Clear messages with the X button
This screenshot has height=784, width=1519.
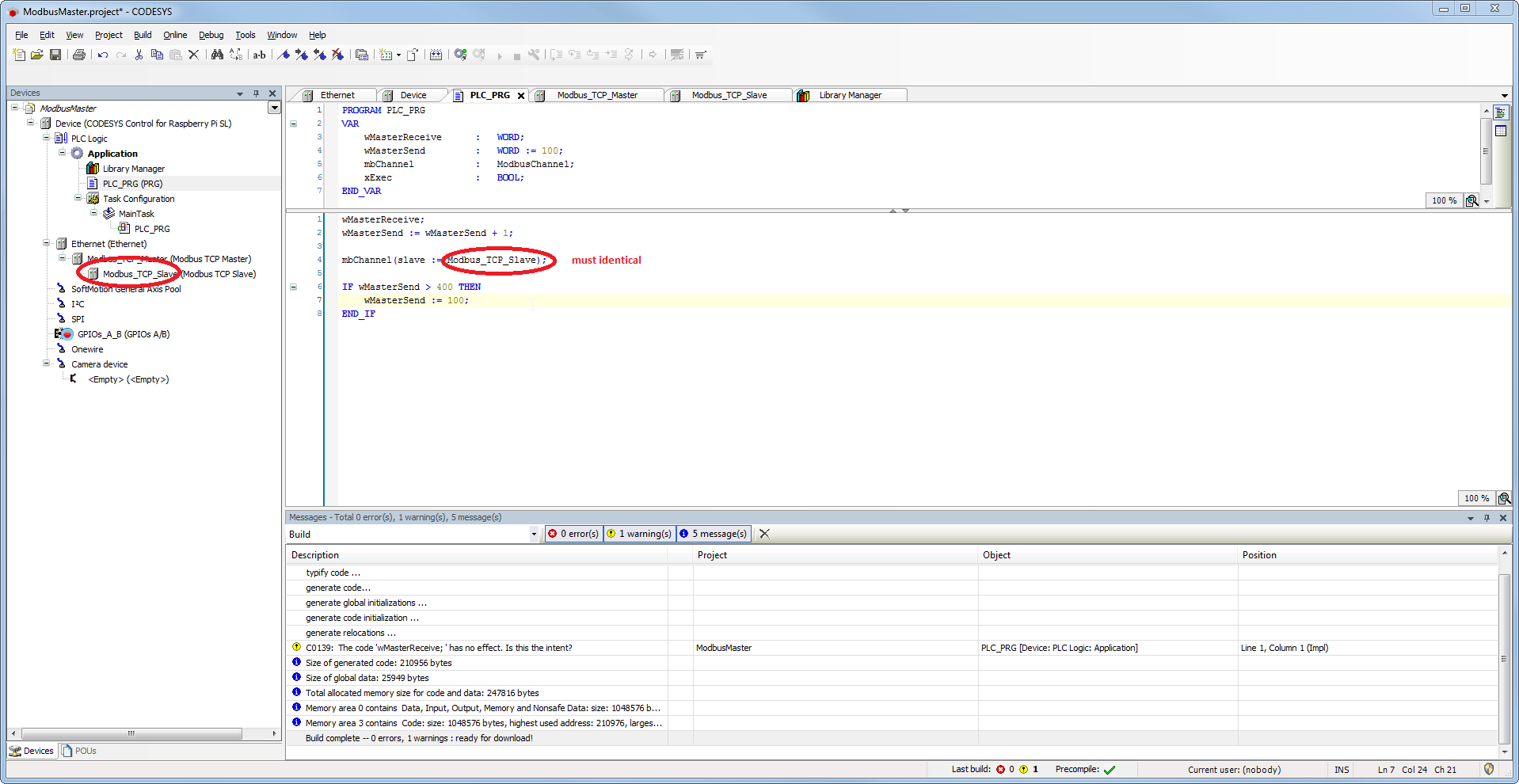pos(764,534)
